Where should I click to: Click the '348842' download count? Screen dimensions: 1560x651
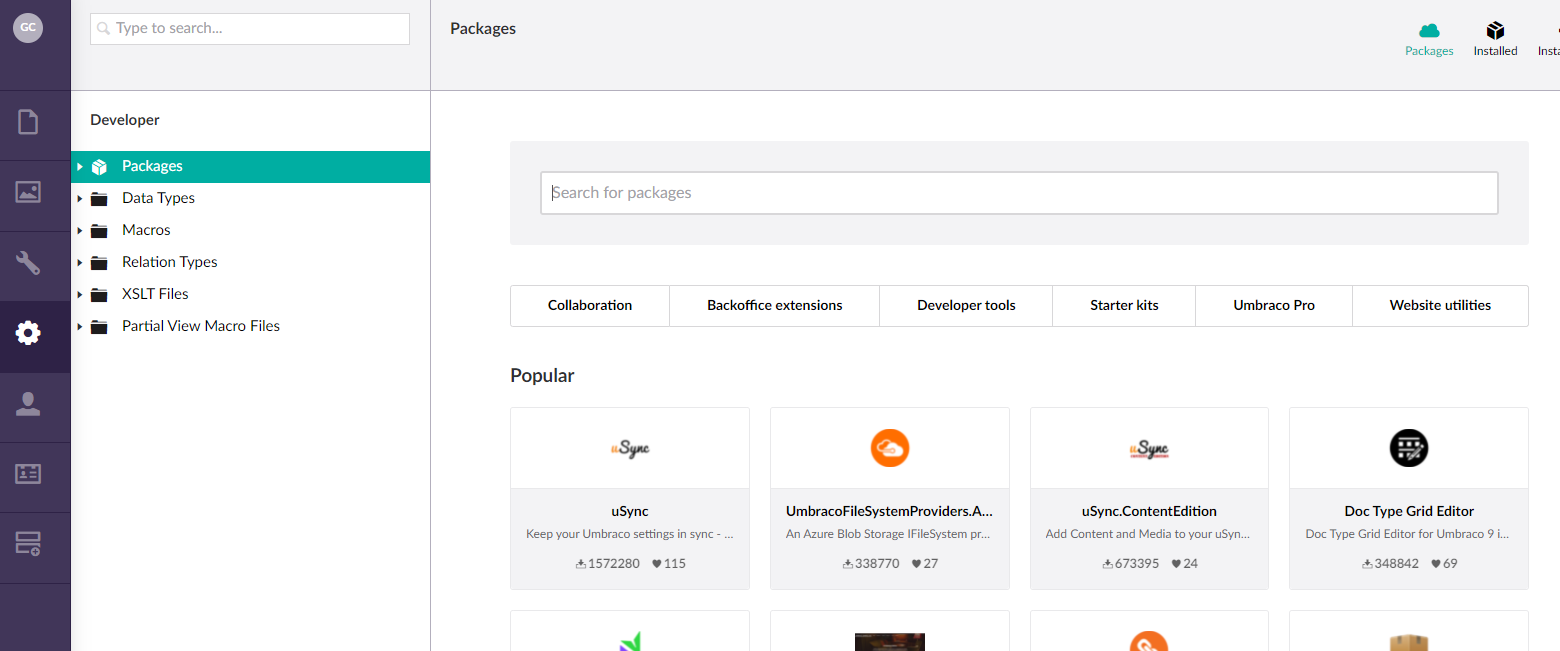click(x=1396, y=564)
